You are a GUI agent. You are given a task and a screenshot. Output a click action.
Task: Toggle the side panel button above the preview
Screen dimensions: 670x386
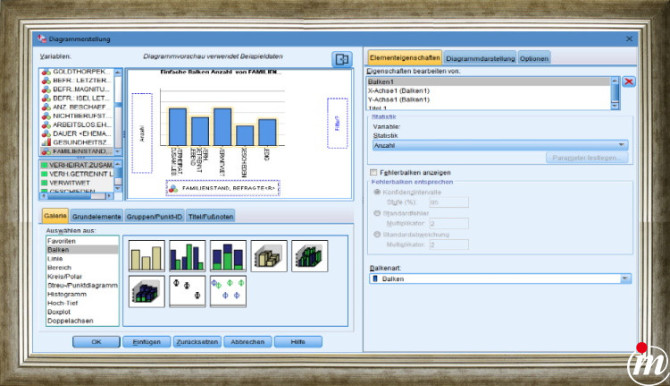[342, 59]
